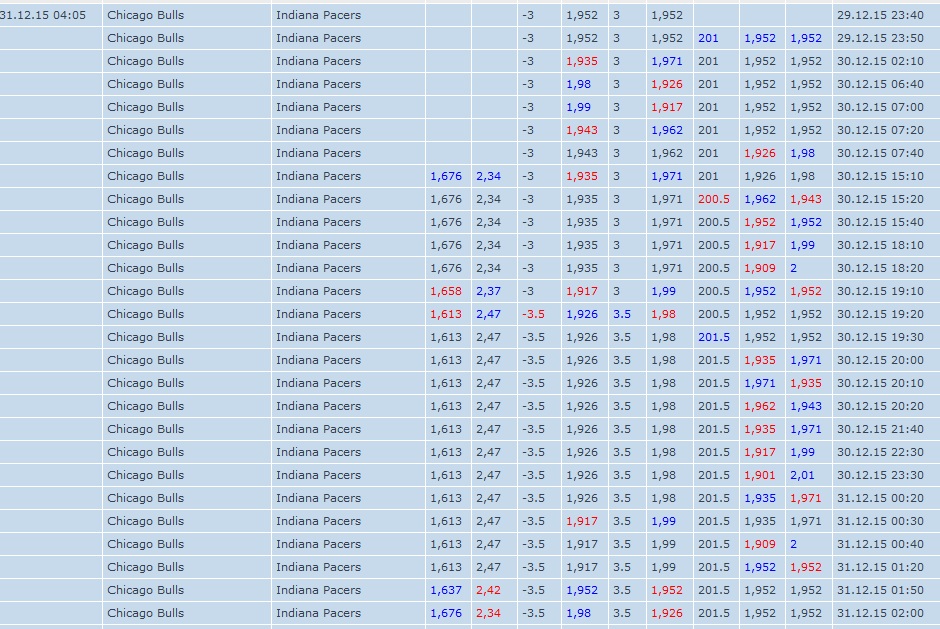Select red 1,943 in the 30.12.15 07:20 row
940x629 pixels.
[582, 130]
